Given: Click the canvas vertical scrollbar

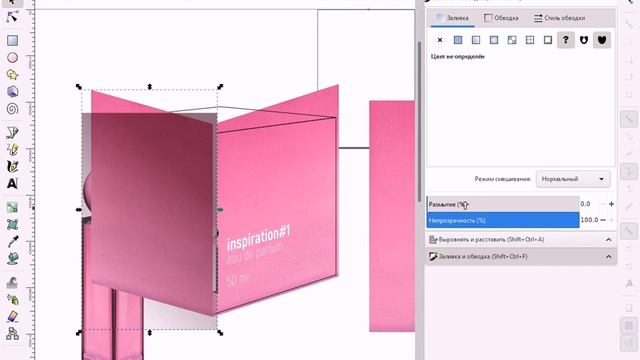Looking at the screenshot, I should point(419,121).
